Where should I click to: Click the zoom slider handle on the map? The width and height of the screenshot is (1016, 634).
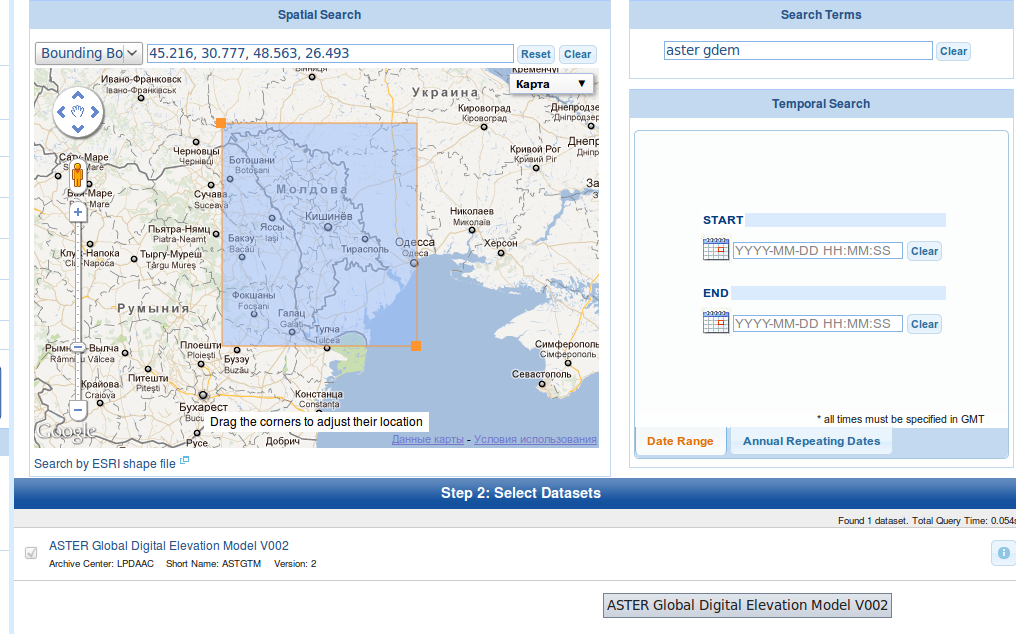(78, 347)
